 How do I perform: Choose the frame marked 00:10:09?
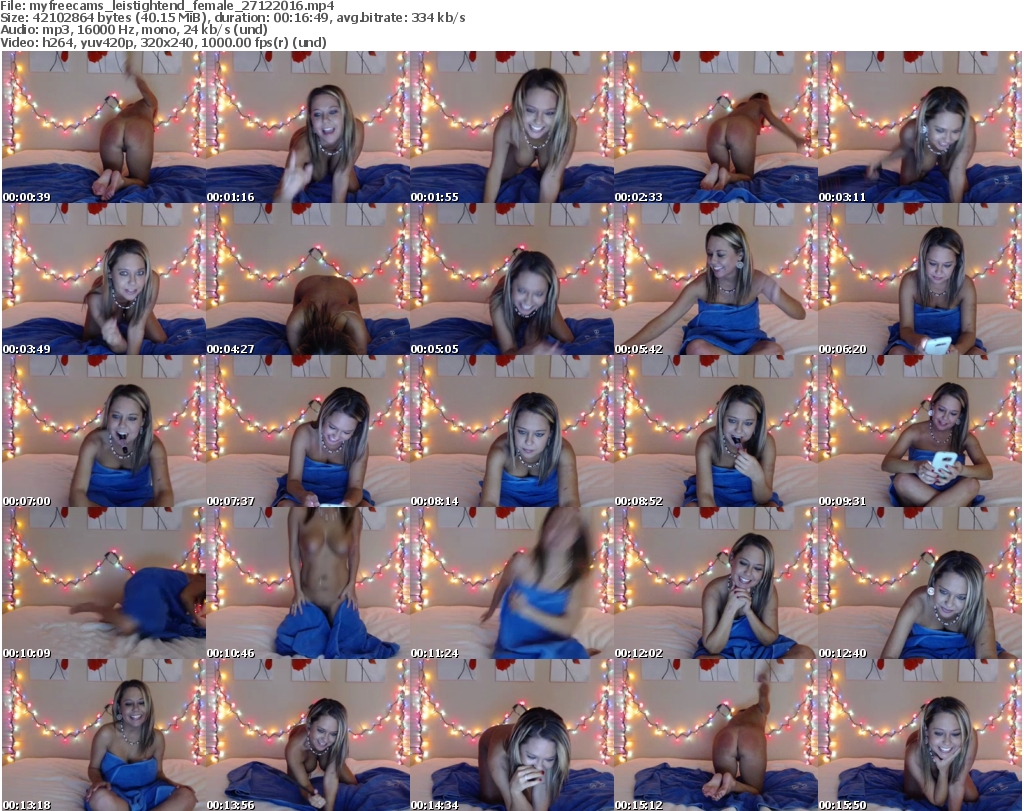click(x=104, y=583)
